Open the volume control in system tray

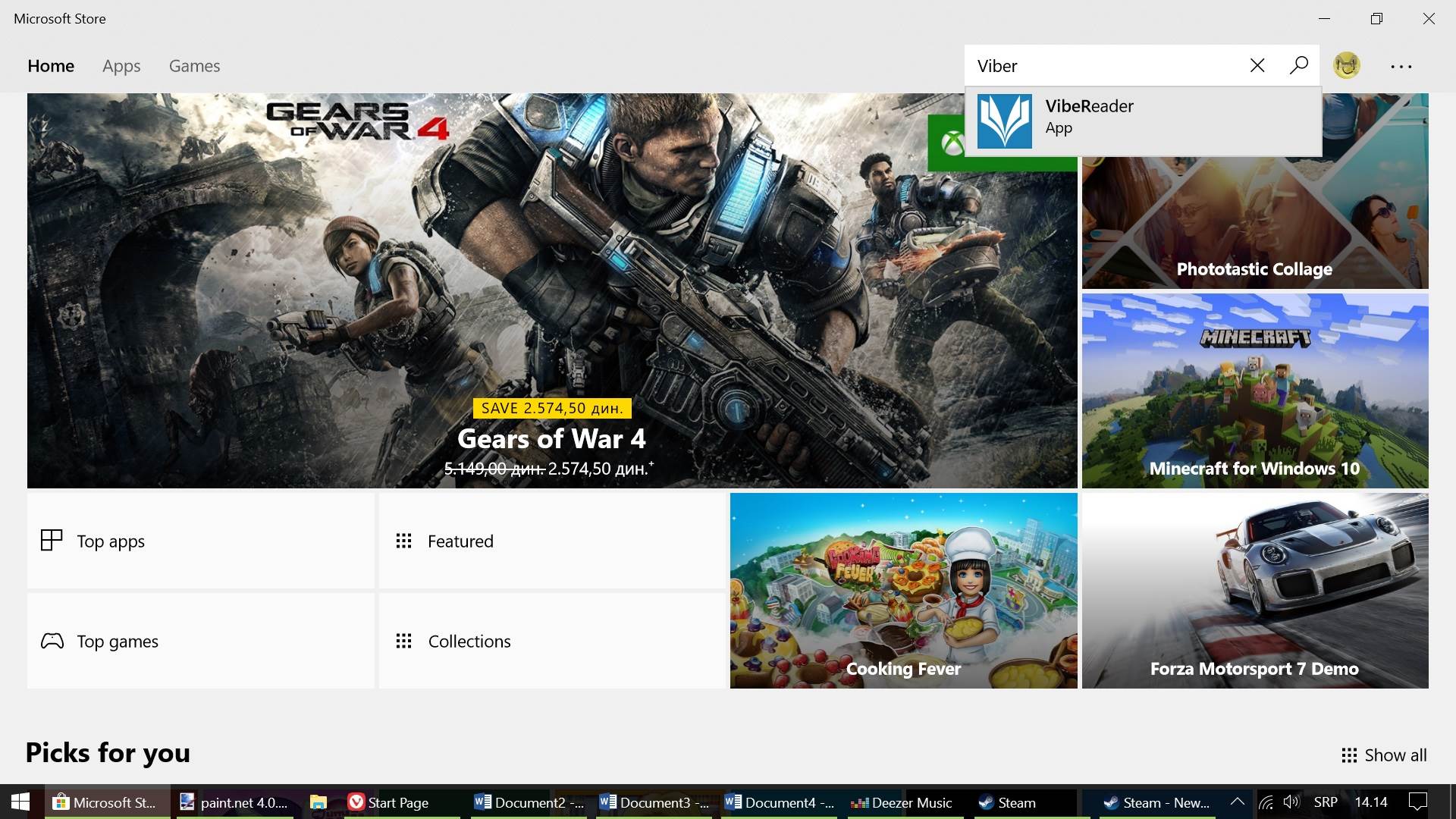pos(1291,802)
